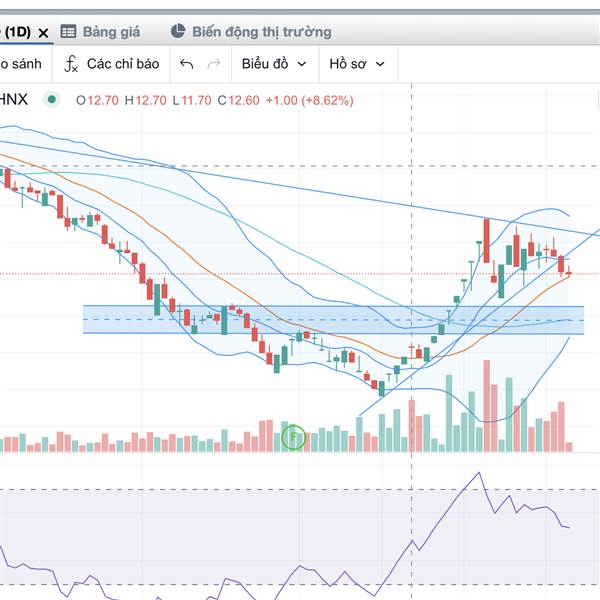Select the blue horizontal support zone rectangle

333,320
